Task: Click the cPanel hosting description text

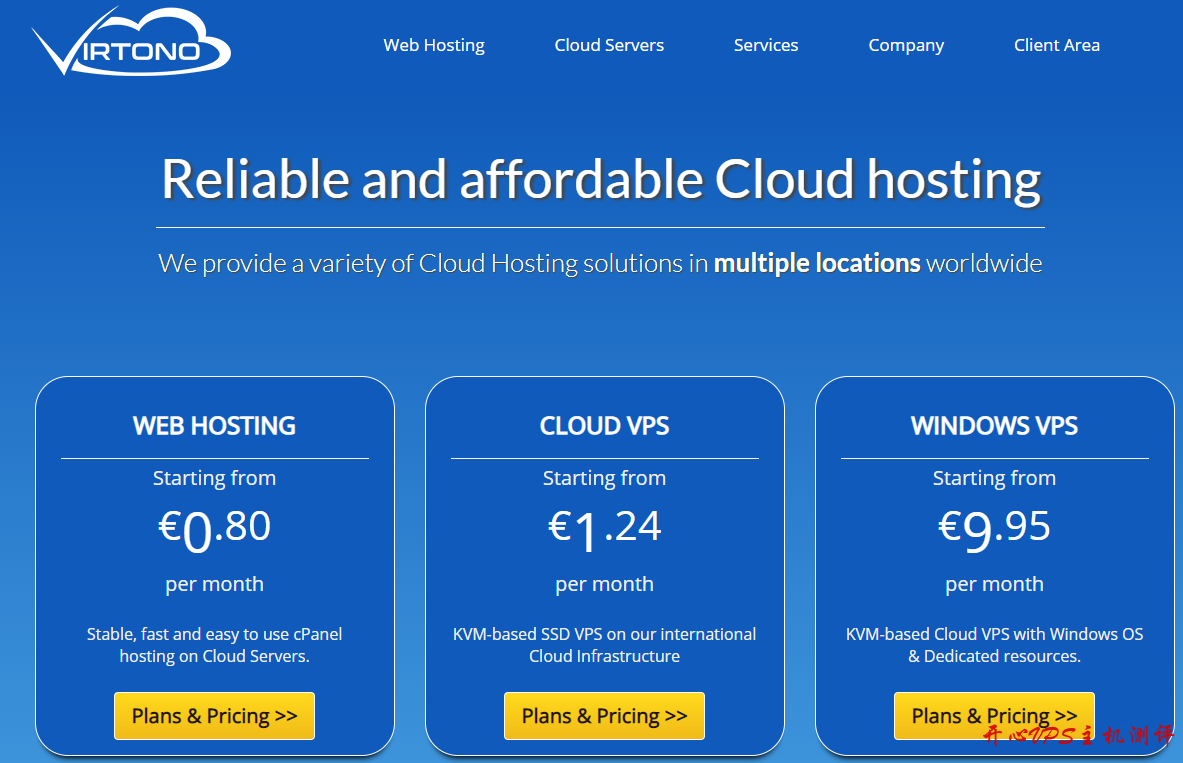Action: point(214,645)
